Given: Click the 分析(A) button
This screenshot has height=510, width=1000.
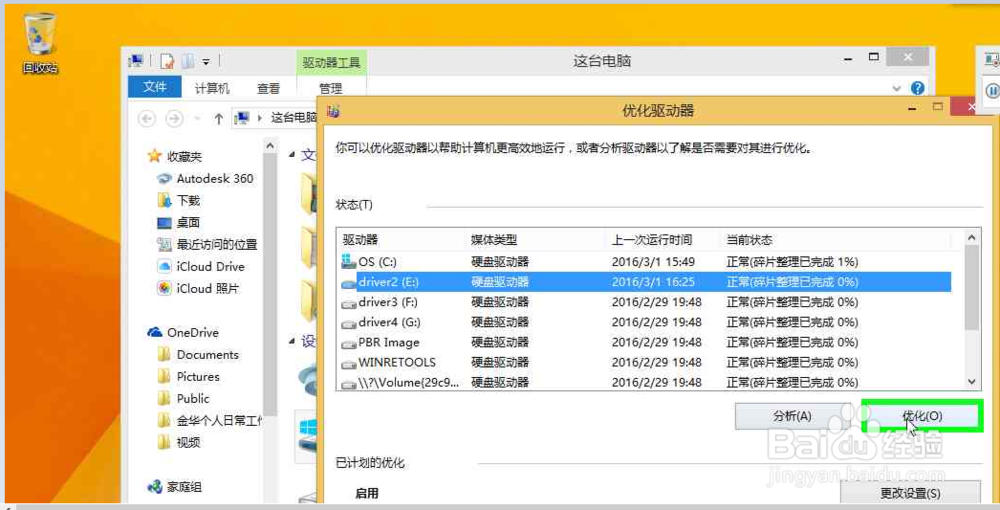Looking at the screenshot, I should pos(792,416).
